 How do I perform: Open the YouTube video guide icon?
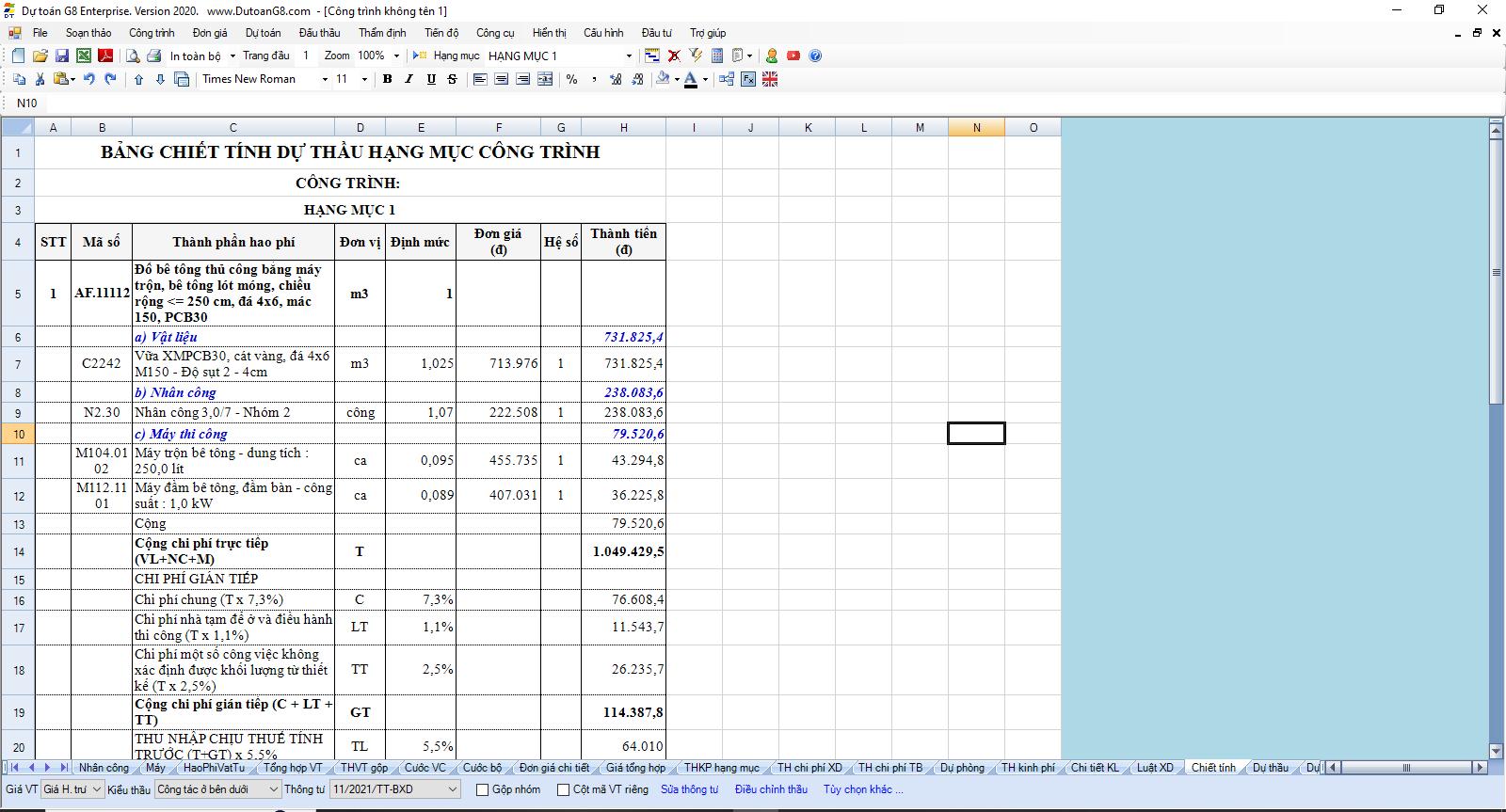793,56
